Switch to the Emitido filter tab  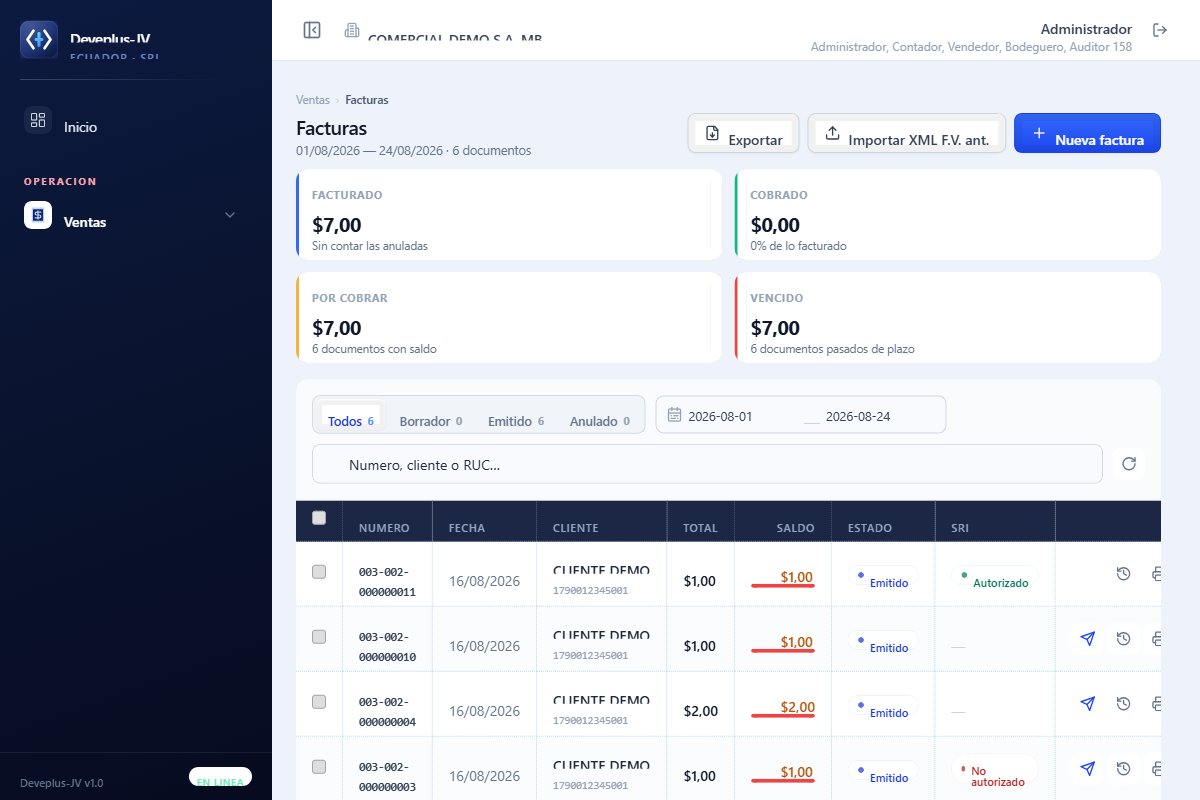516,421
